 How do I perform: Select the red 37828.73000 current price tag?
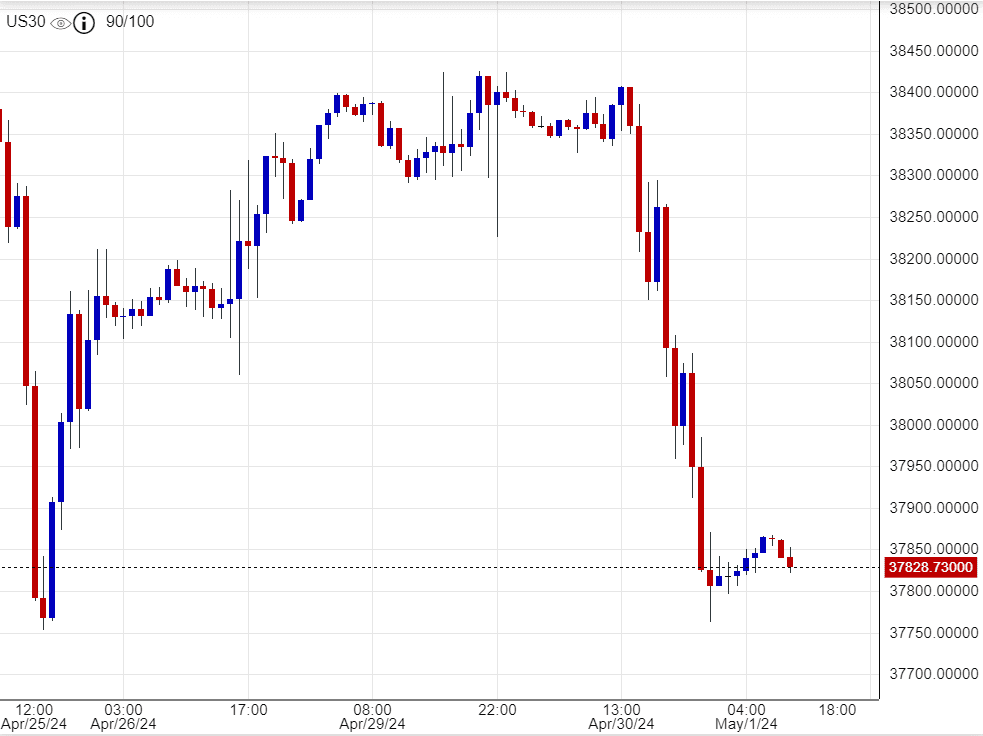(930, 568)
